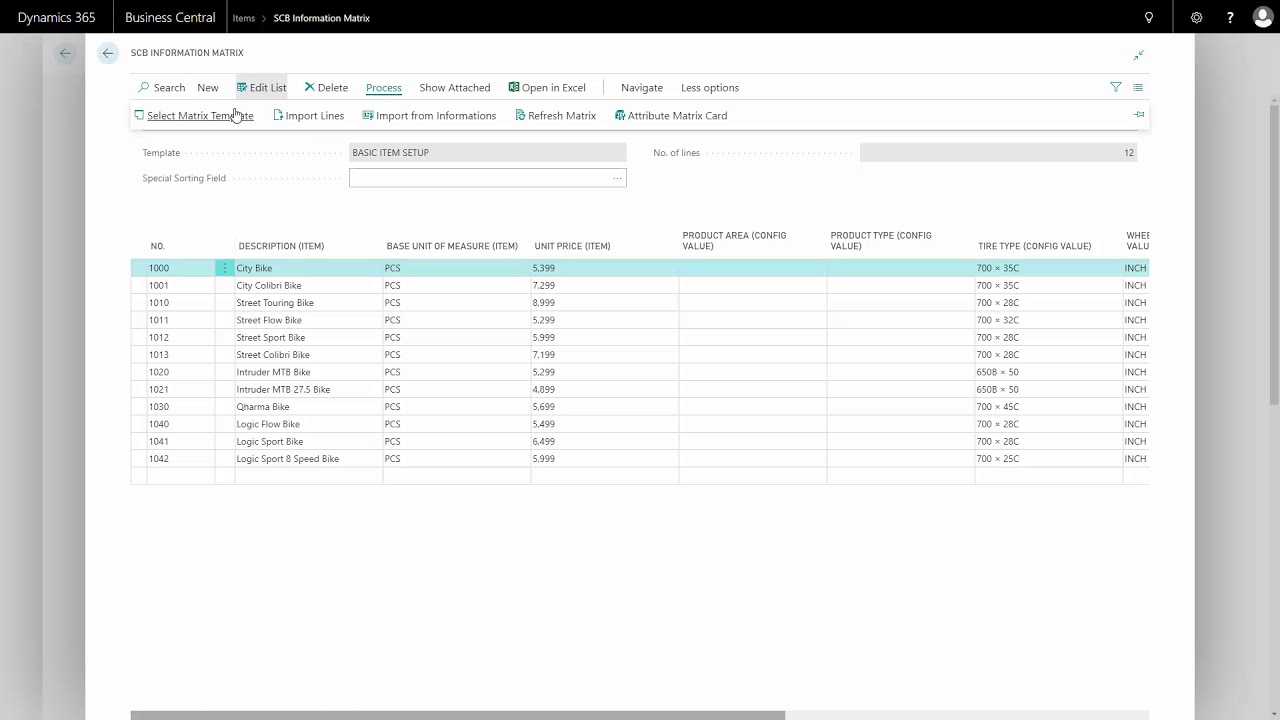The image size is (1280, 720).
Task: Click the back arrow beside SCB Information Matrix
Action: click(x=108, y=53)
